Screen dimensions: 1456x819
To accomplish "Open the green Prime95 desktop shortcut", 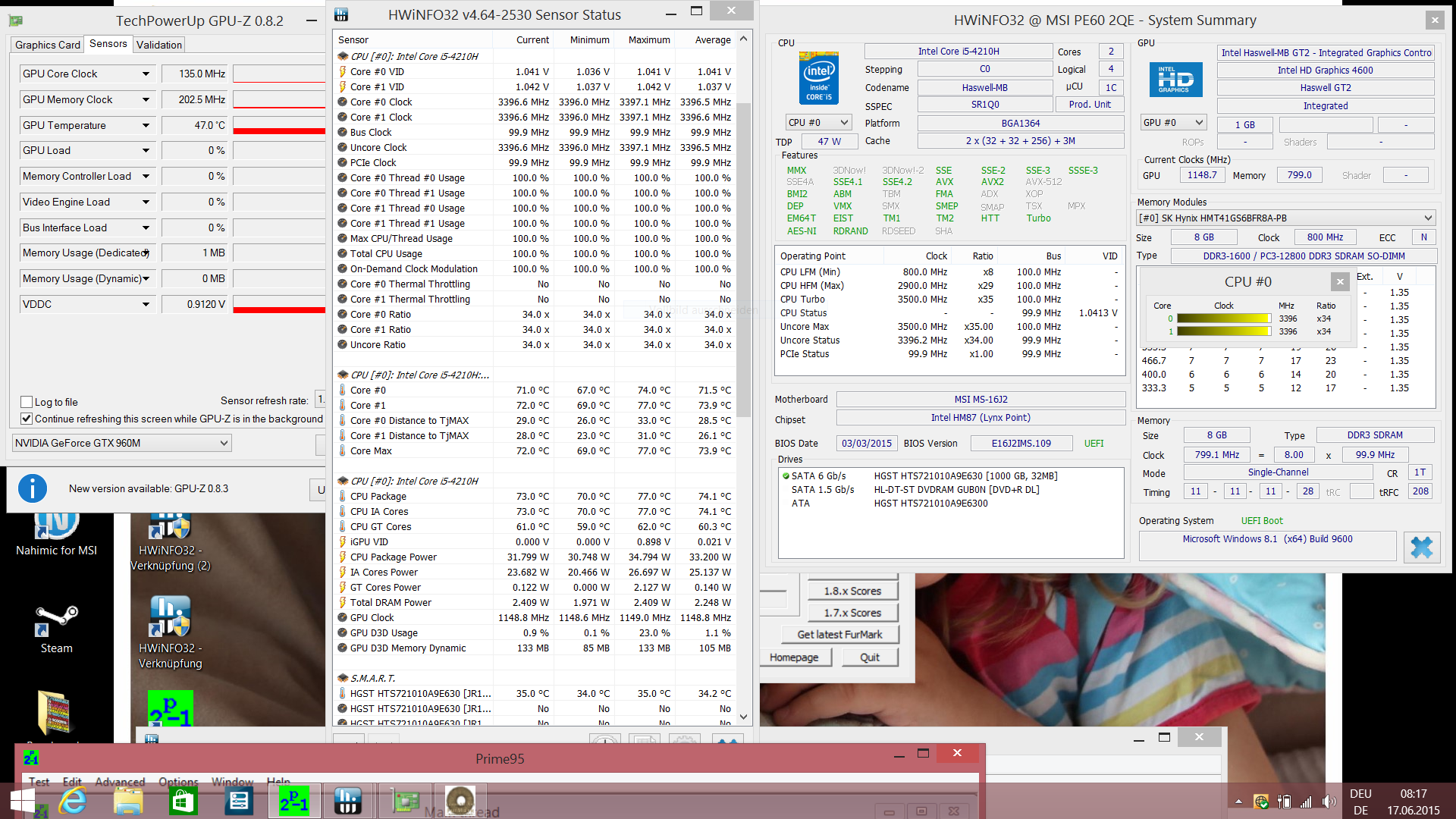I will pos(171,708).
